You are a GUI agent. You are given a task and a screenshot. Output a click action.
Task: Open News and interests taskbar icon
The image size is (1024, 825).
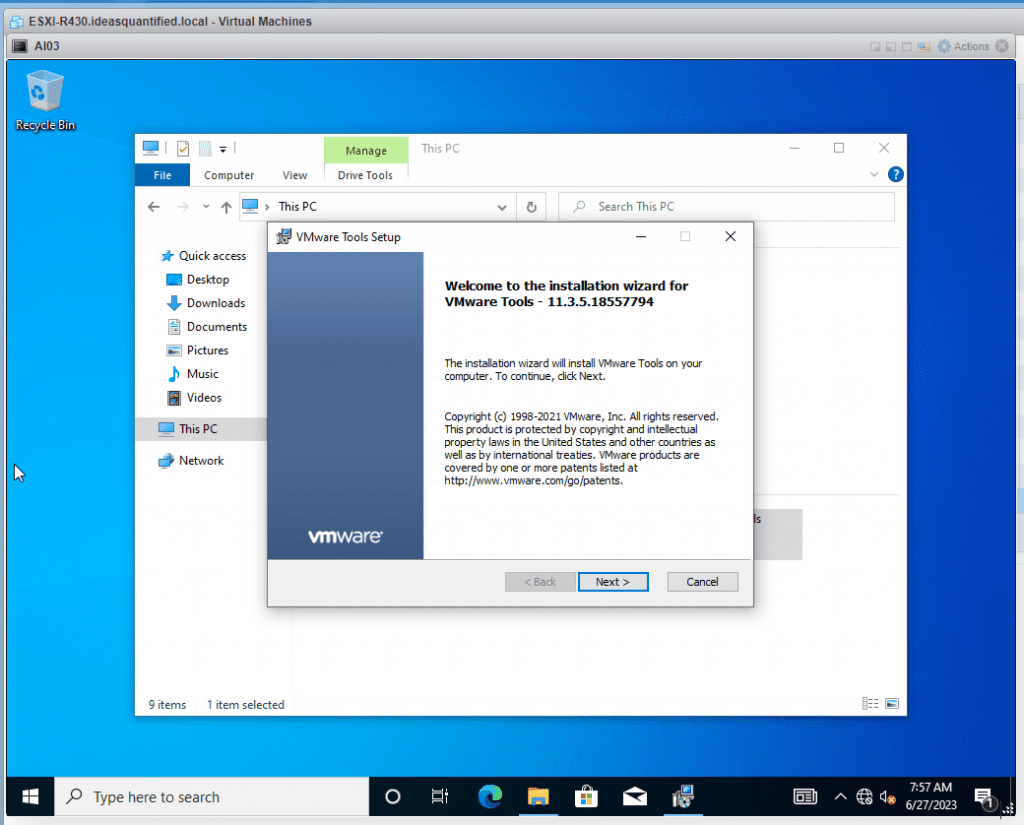click(x=805, y=796)
